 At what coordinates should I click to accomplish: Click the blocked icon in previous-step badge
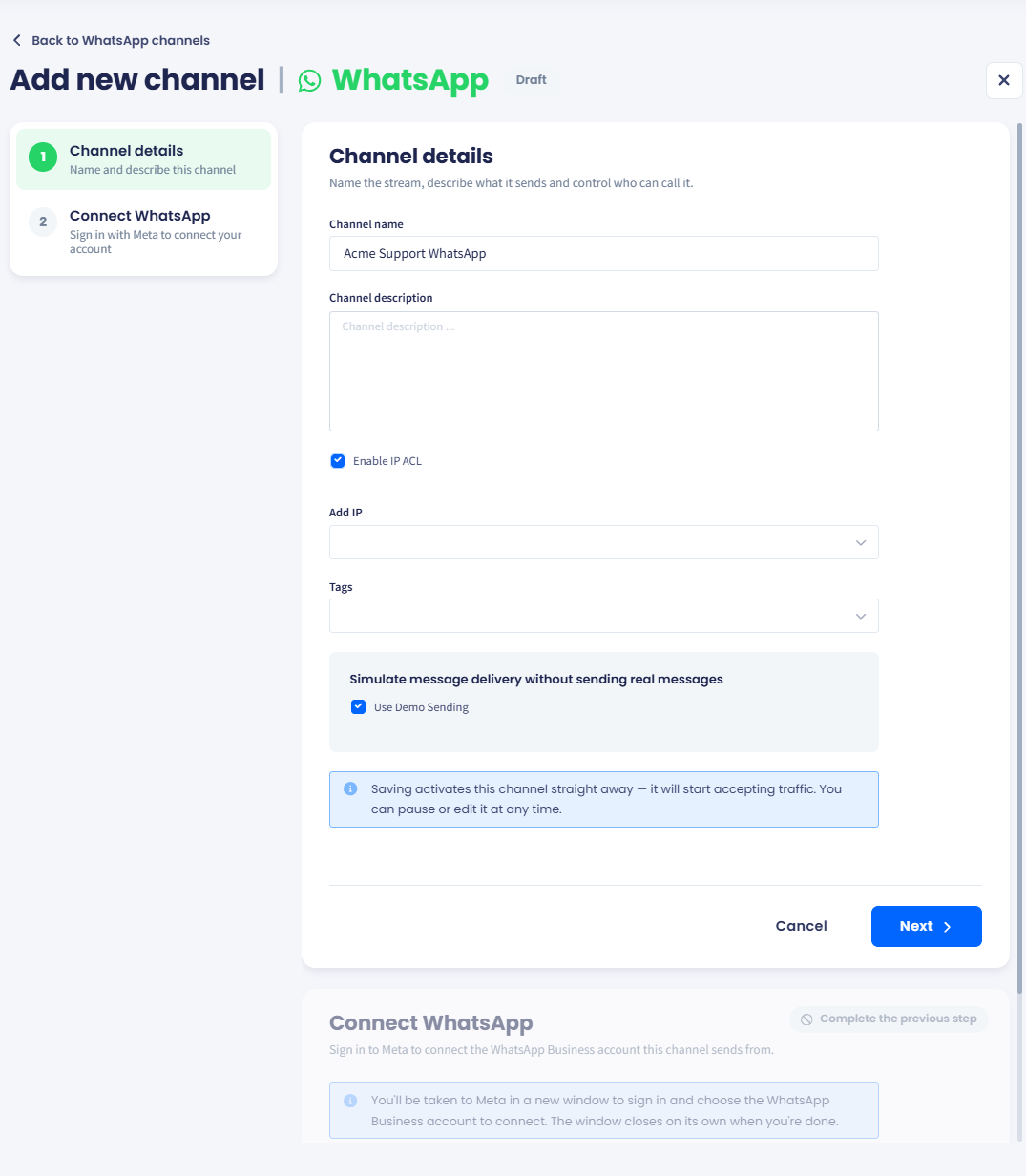(x=806, y=1019)
